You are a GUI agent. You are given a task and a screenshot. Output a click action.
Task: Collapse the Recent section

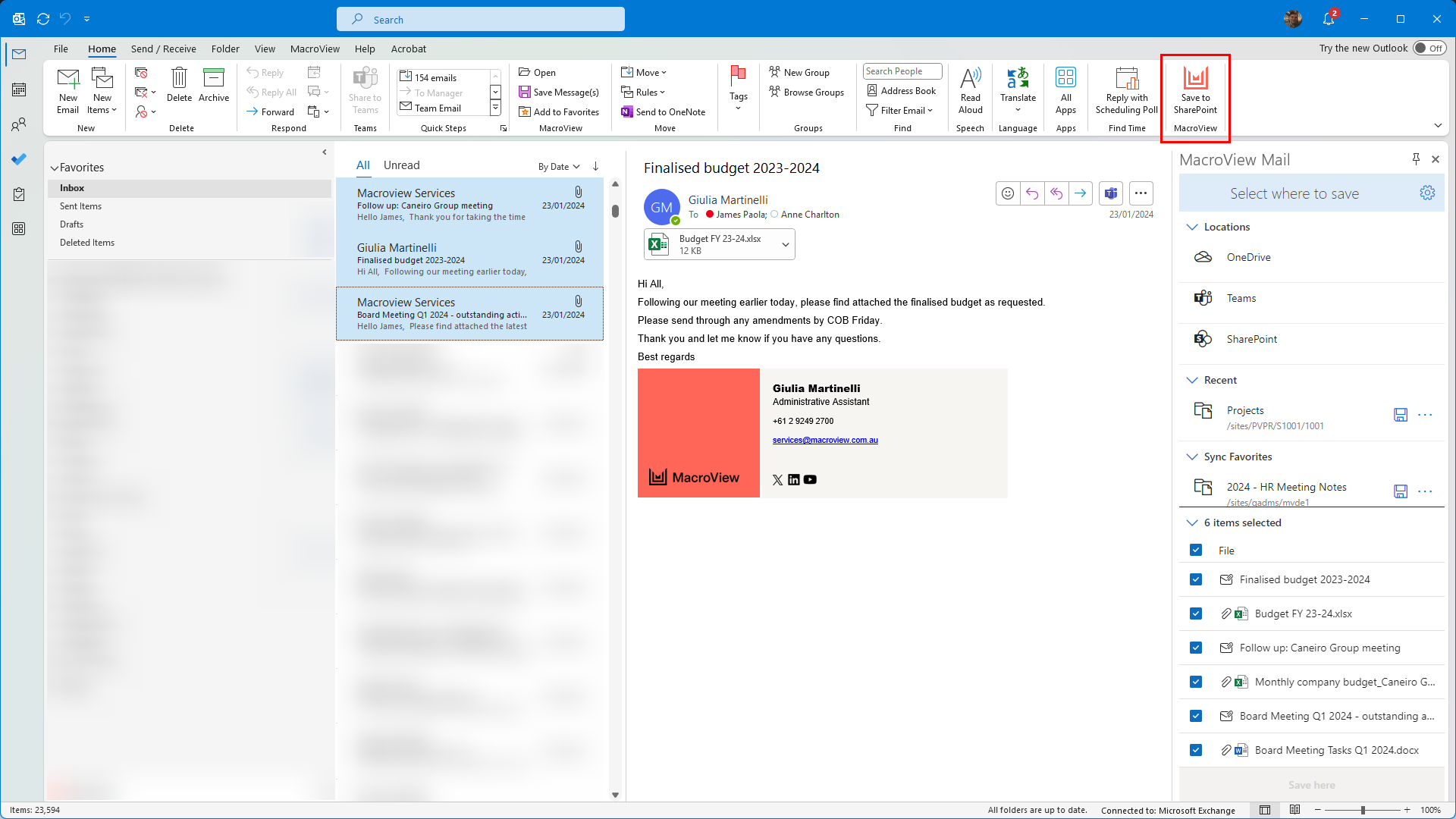pos(1192,380)
